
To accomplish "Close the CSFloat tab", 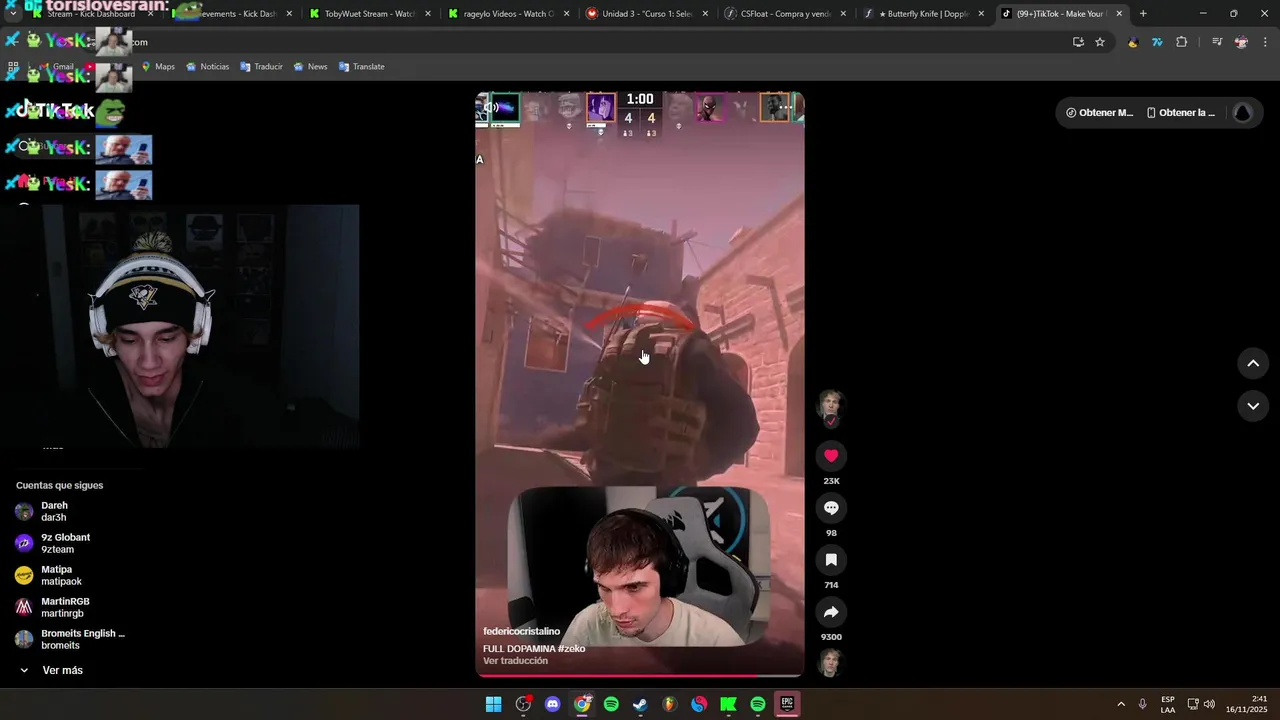I will (x=843, y=14).
